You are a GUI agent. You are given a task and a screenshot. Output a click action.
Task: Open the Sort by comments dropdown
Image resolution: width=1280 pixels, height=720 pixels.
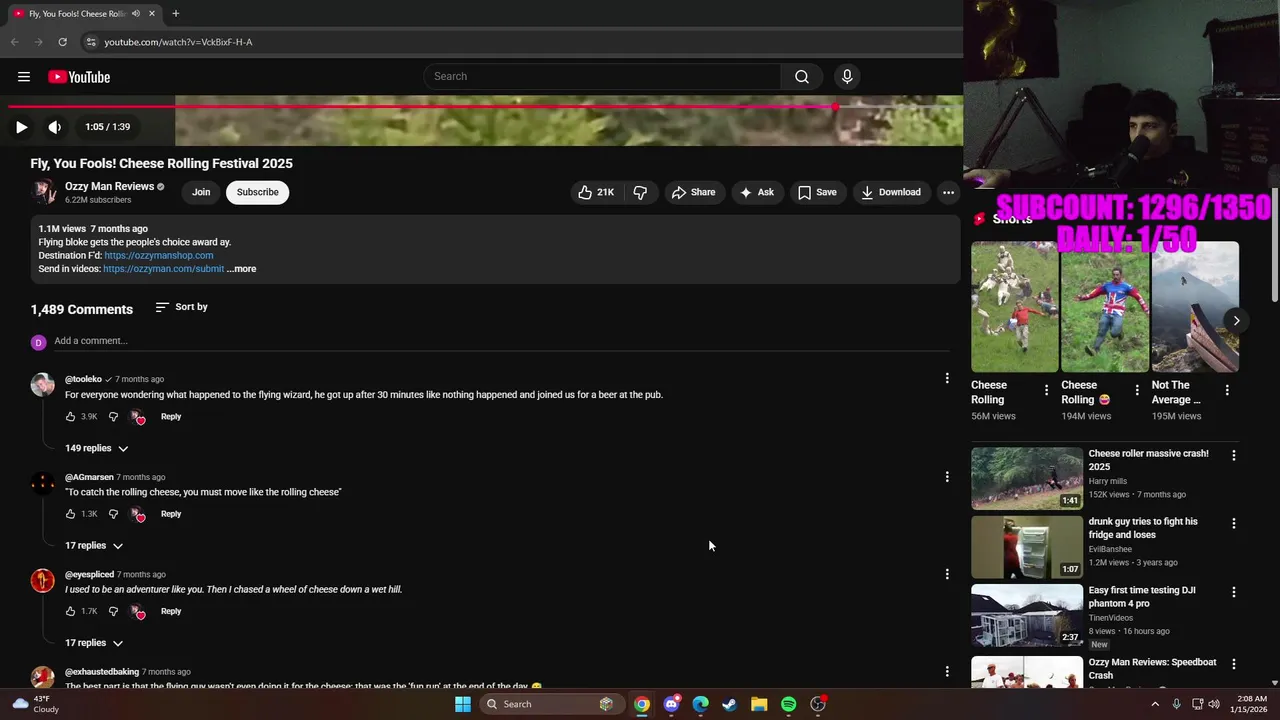click(x=181, y=307)
